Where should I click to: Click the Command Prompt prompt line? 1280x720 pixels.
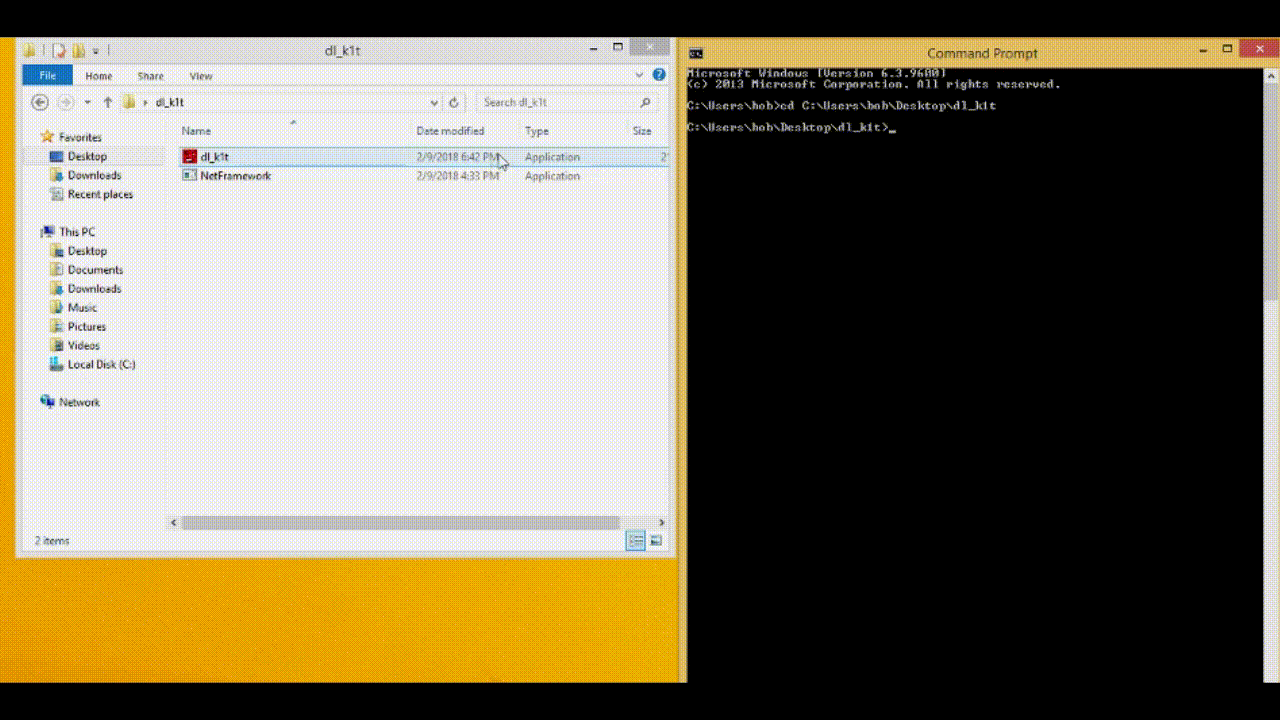point(791,127)
